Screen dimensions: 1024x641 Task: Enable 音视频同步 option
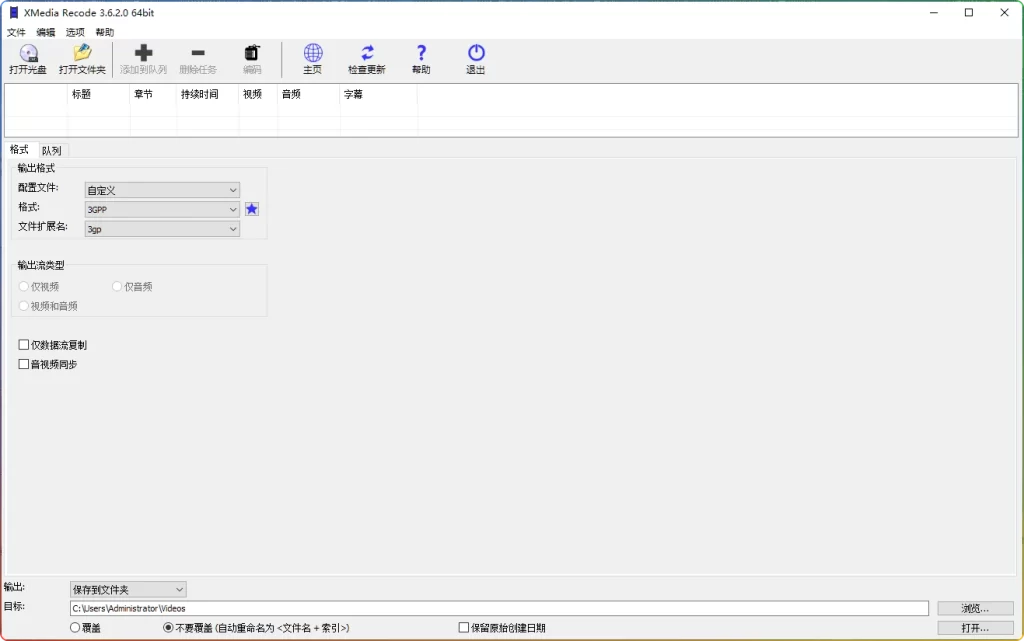click(x=24, y=364)
